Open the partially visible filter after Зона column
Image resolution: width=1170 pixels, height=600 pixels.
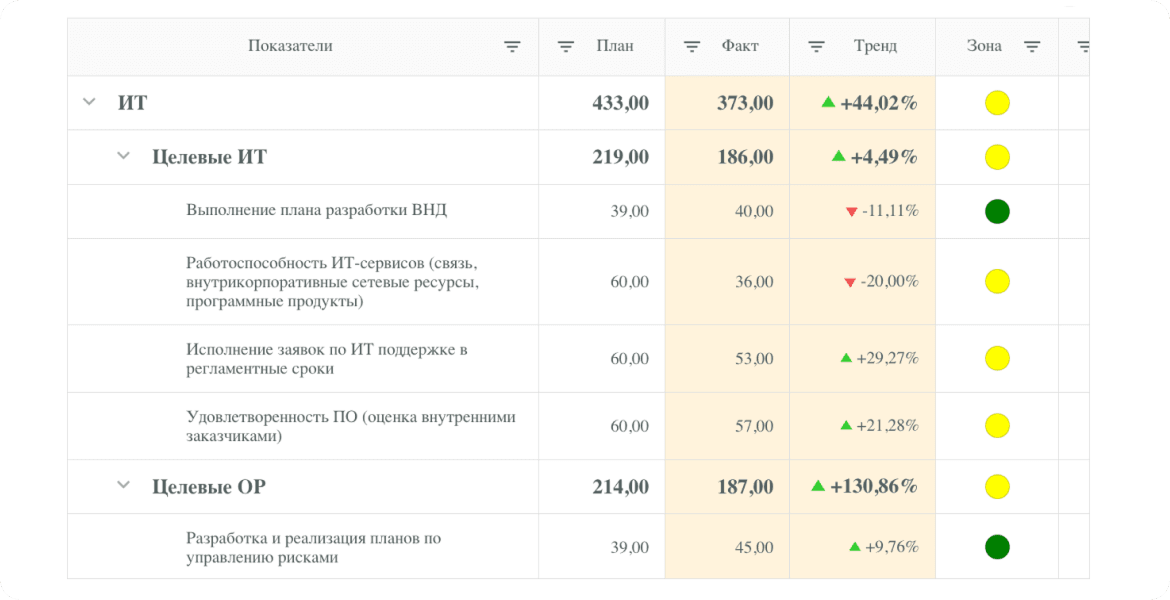[x=1083, y=47]
